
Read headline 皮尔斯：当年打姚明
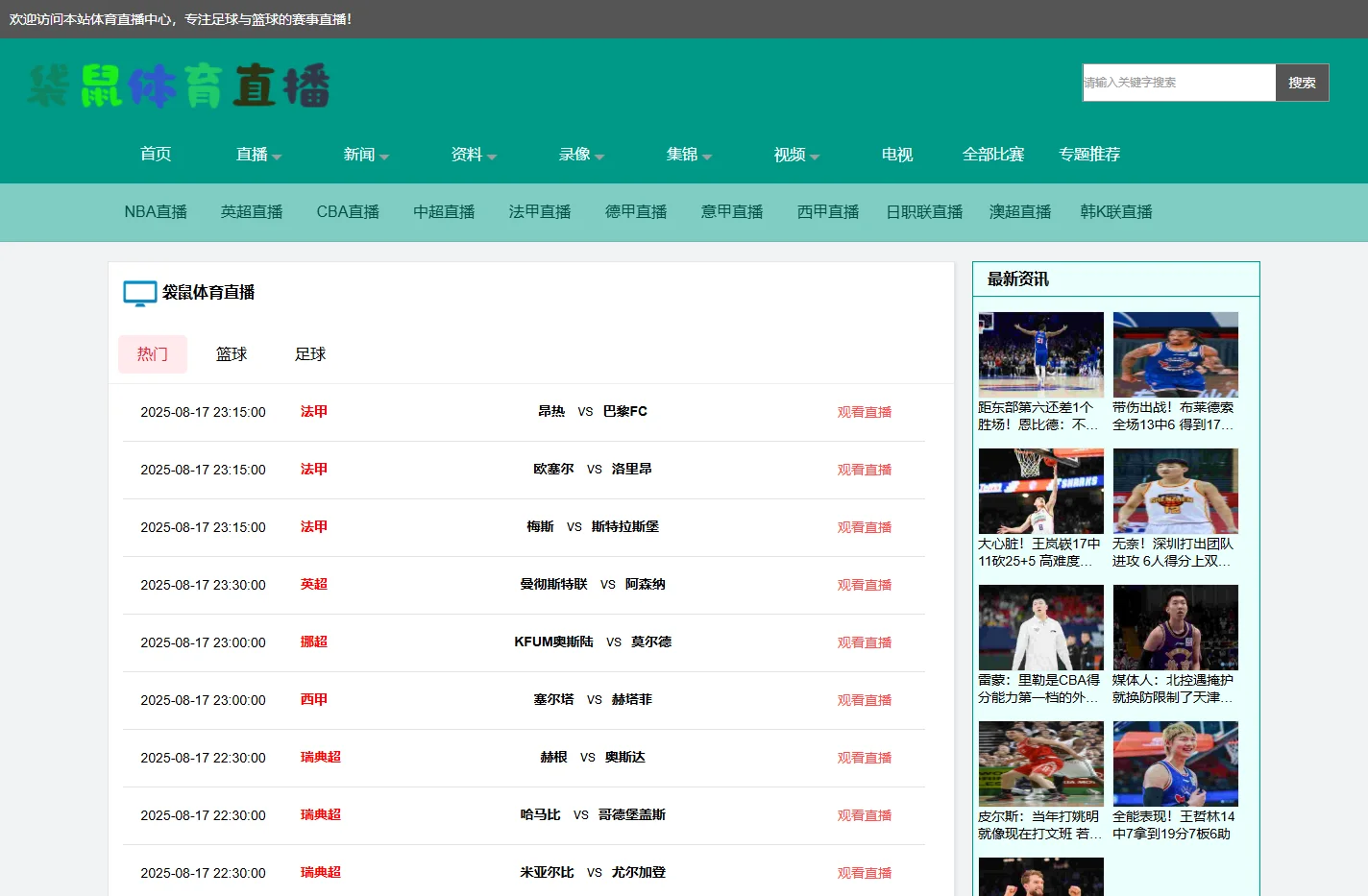pyautogui.click(x=1038, y=825)
